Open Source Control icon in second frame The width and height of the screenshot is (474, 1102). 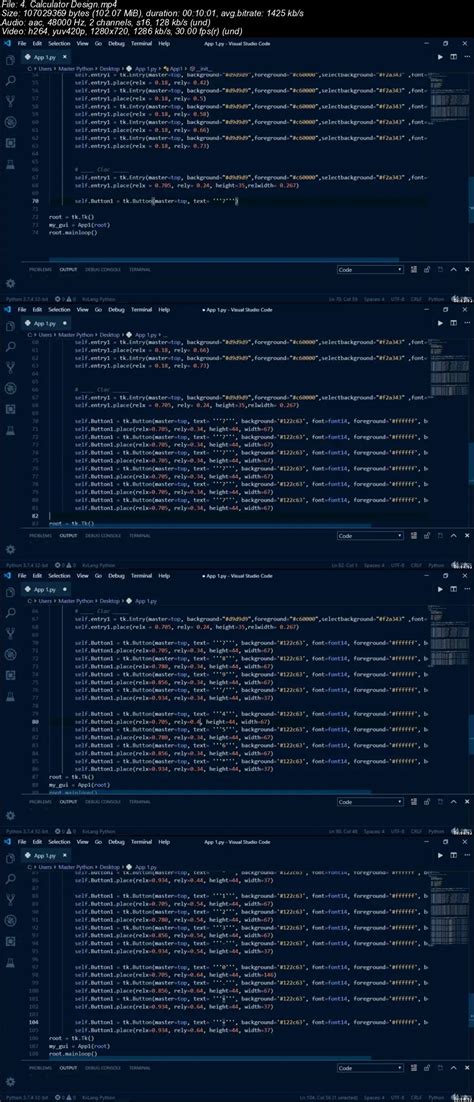tap(11, 368)
